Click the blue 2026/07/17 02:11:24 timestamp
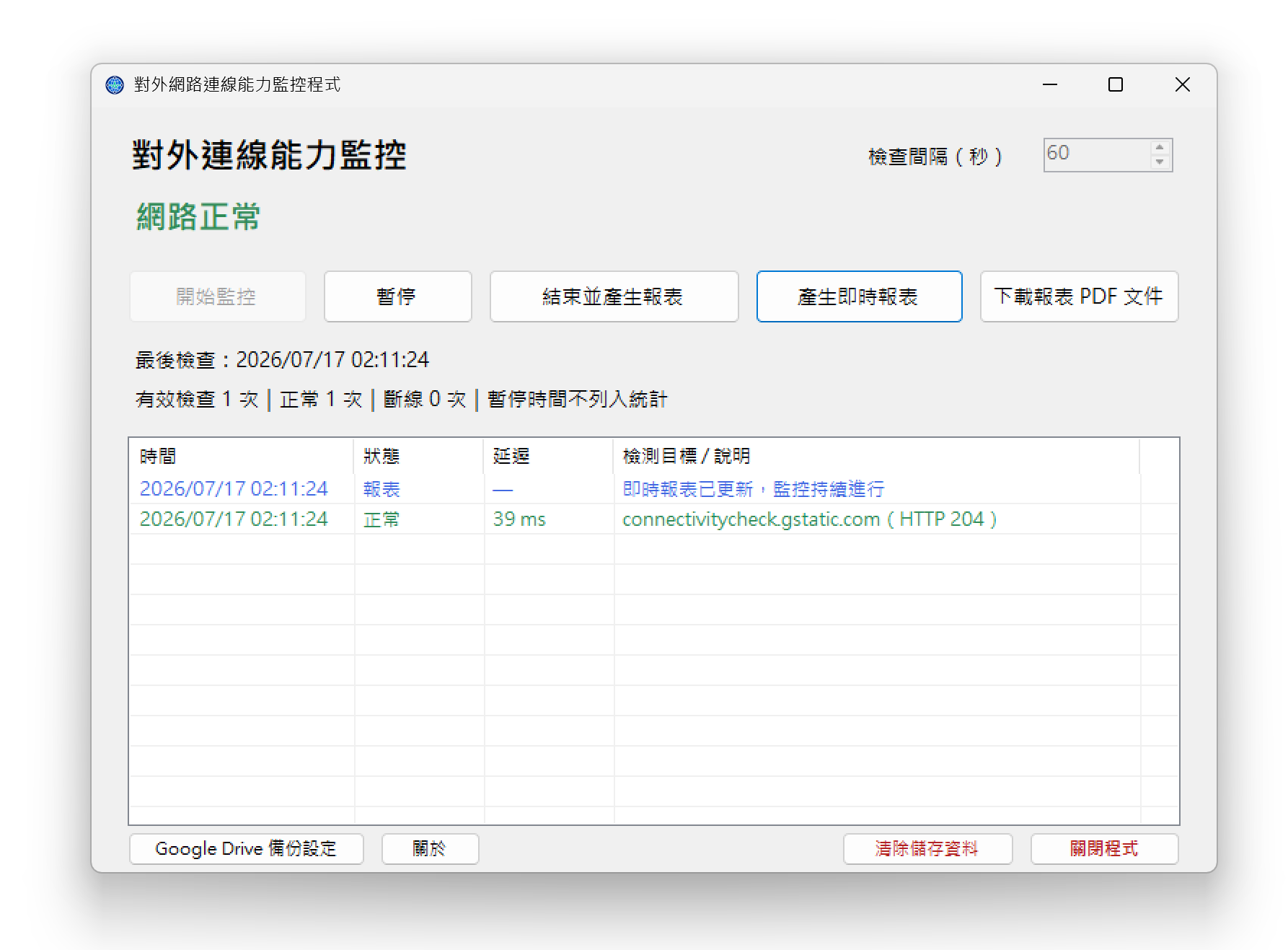Screen dimensions: 1288x950 coord(234,489)
